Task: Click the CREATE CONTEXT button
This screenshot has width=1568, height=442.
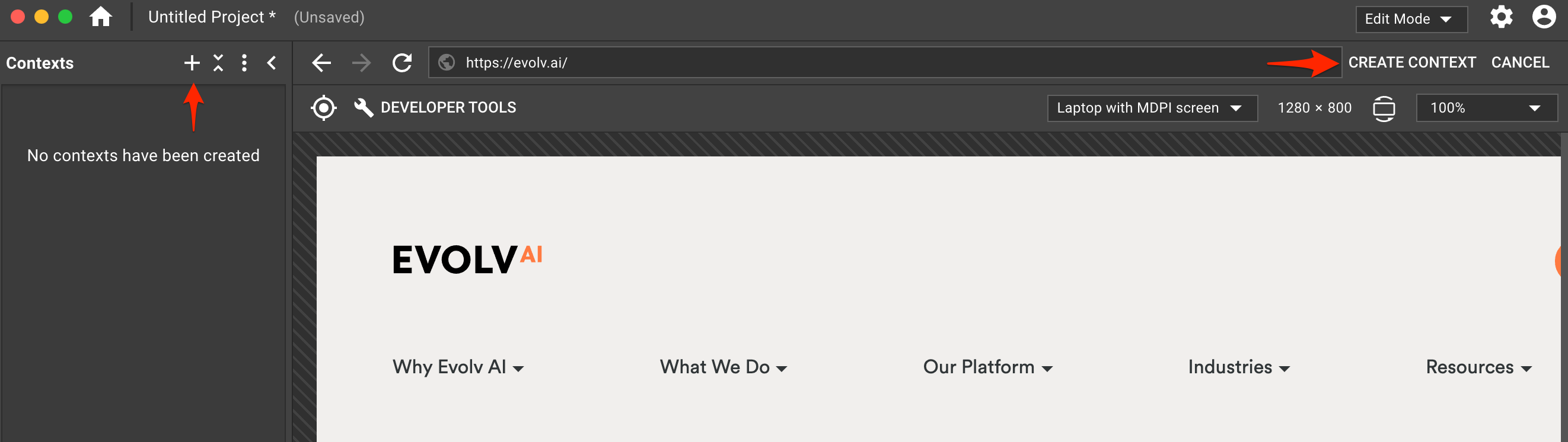Action: 1411,63
